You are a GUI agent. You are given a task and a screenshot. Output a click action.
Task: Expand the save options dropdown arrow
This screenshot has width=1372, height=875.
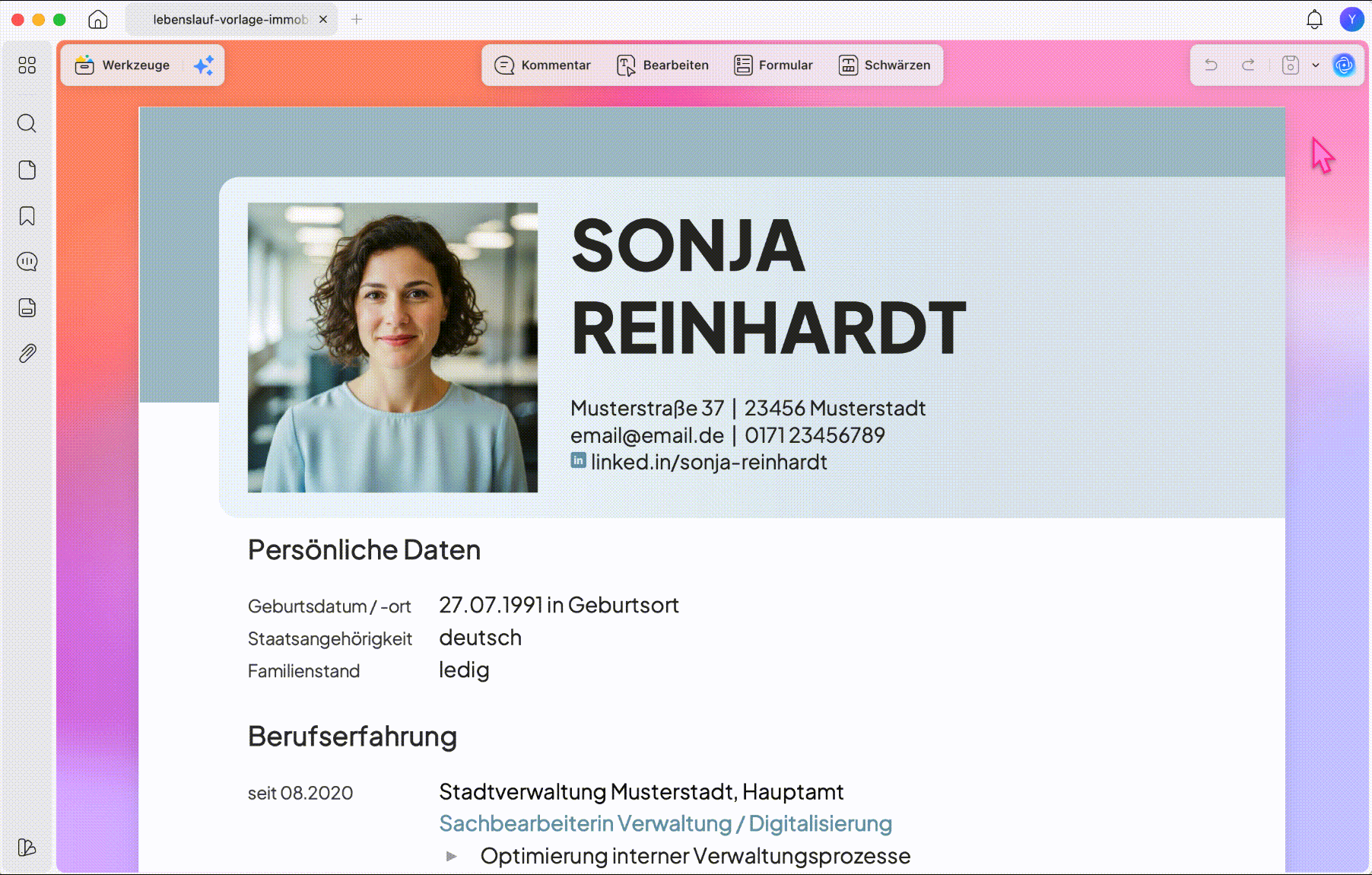pyautogui.click(x=1316, y=65)
